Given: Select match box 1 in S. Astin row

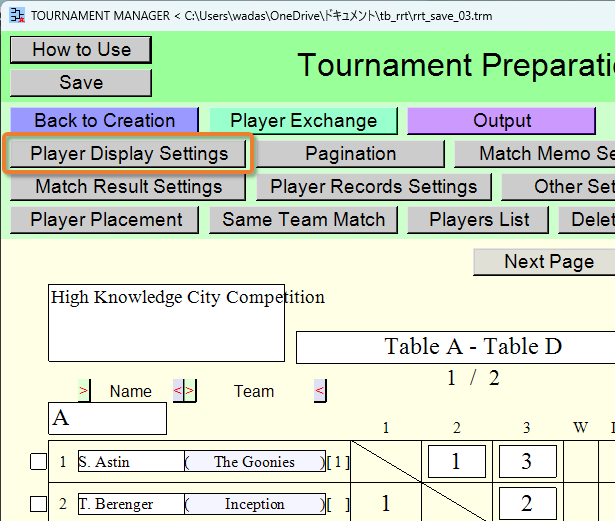Looking at the screenshot, I should (457, 461).
